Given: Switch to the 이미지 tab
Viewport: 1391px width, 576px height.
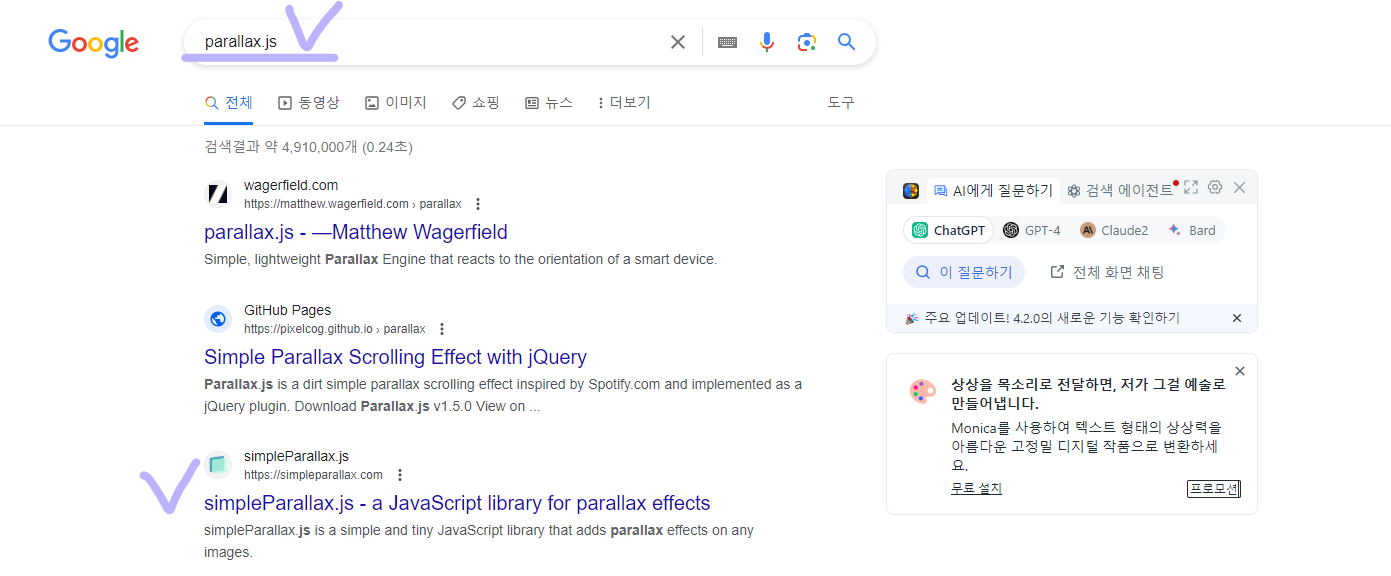Looking at the screenshot, I should pos(396,102).
